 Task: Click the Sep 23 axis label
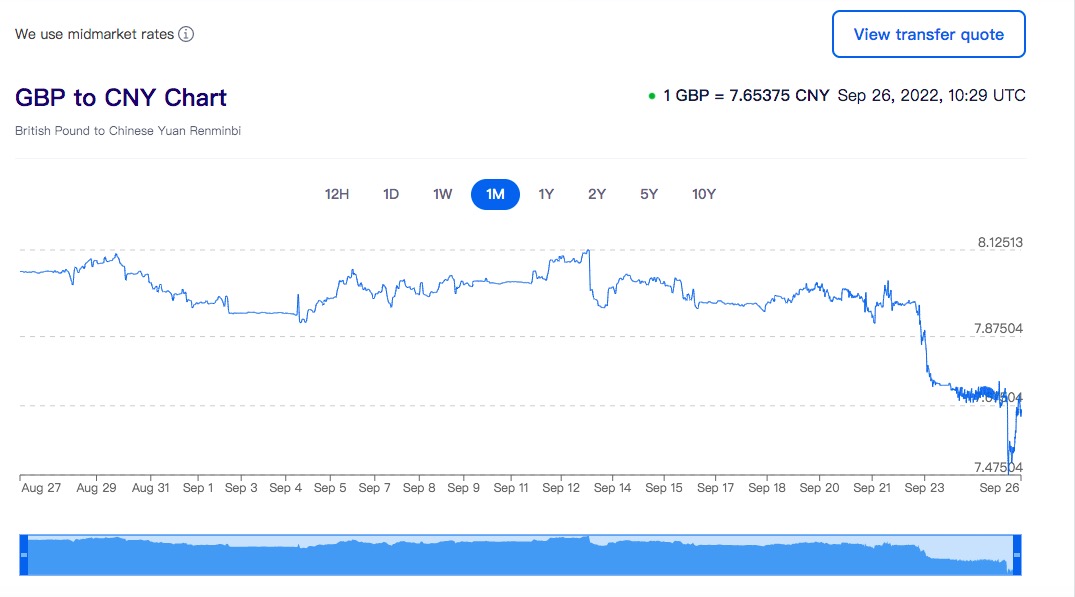click(924, 487)
